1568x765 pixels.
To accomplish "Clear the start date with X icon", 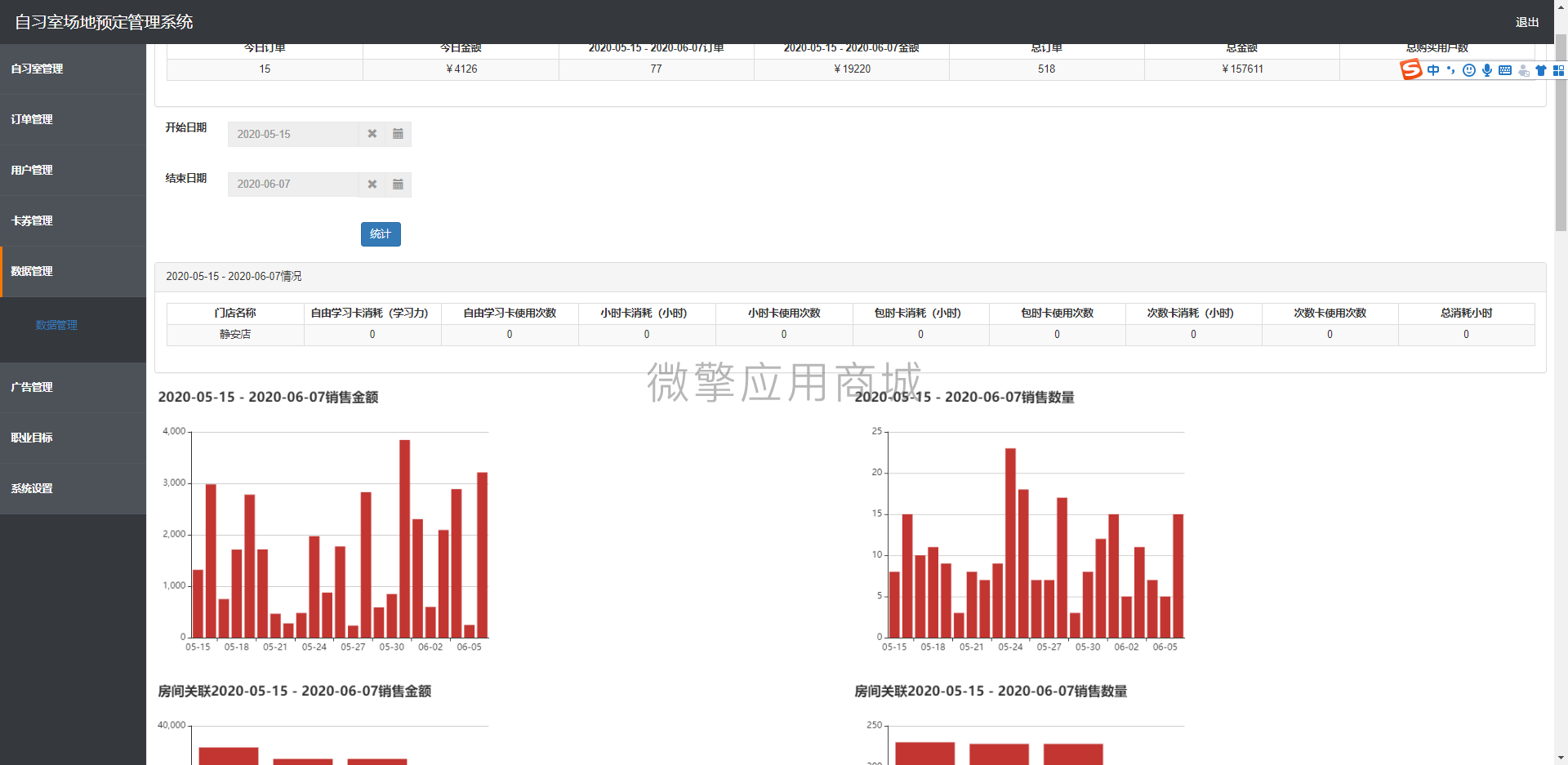I will 372,134.
